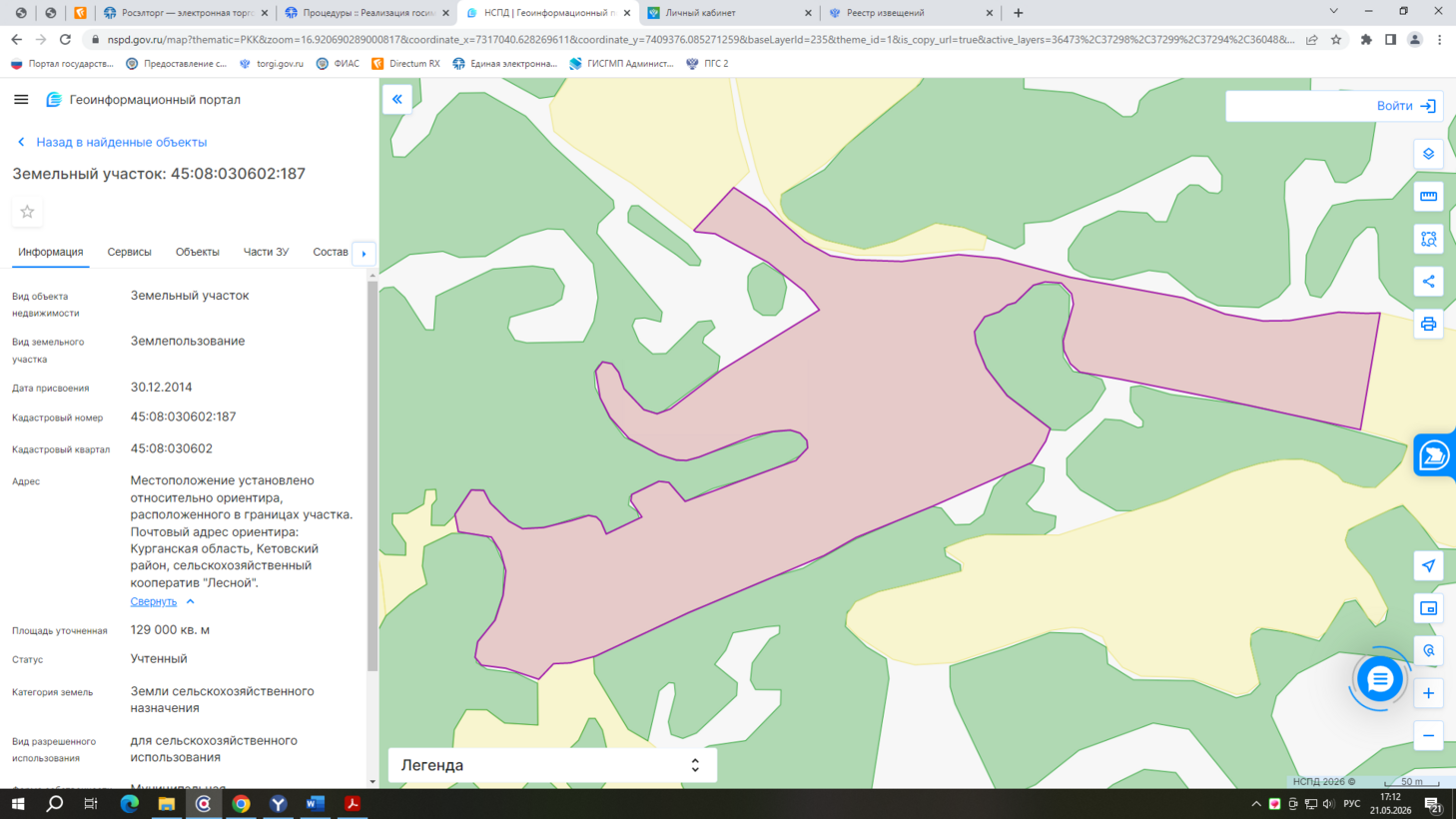Open the ФИАС bookmark
This screenshot has width=1456, height=819.
(x=338, y=63)
